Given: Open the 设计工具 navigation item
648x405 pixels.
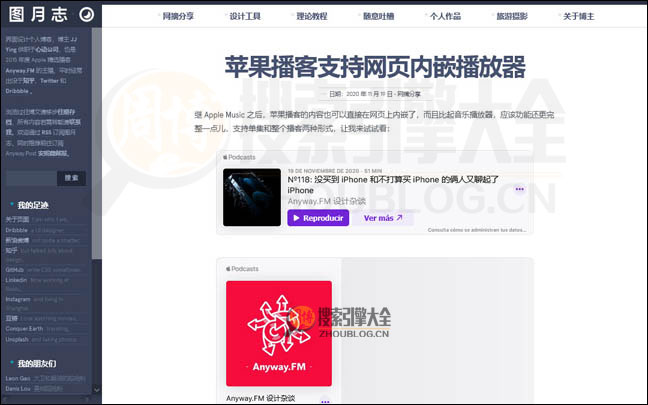Looking at the screenshot, I should click(x=245, y=16).
